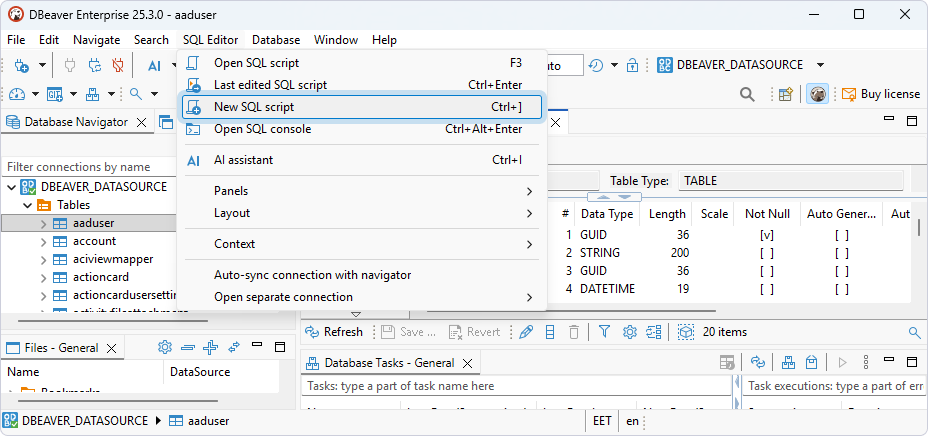Open the DBEAVER_DATASOURCE active connection dropdown
The width and height of the screenshot is (928, 436).
coord(820,65)
